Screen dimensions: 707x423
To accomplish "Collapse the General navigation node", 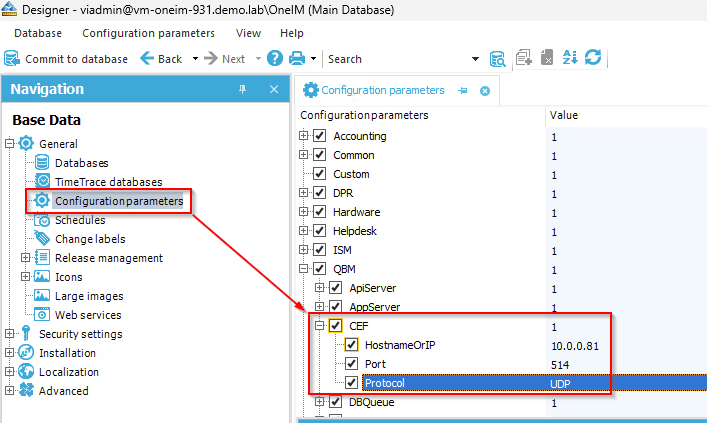I will (x=9, y=143).
